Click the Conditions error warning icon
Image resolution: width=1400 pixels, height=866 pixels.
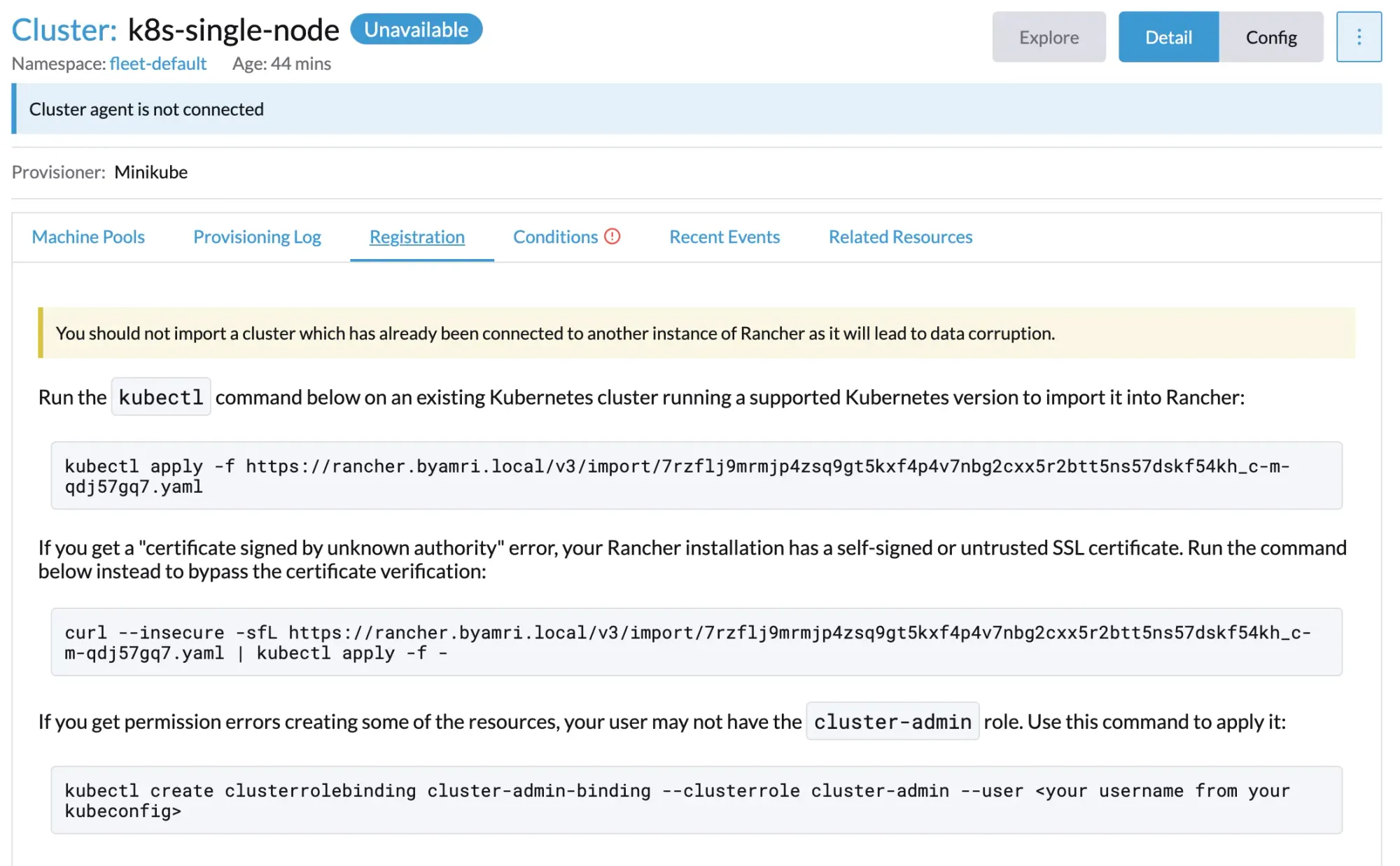point(612,237)
